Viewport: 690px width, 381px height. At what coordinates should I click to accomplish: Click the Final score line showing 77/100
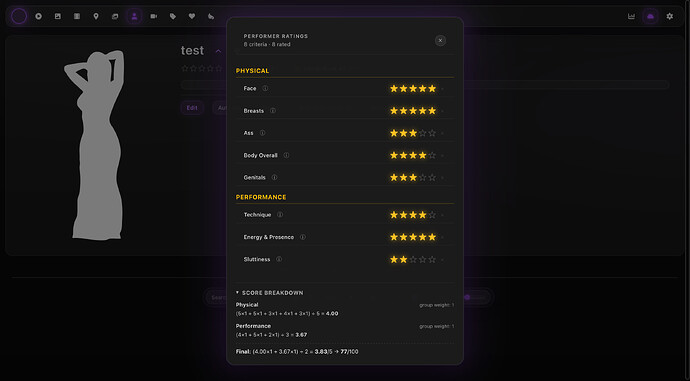point(297,352)
